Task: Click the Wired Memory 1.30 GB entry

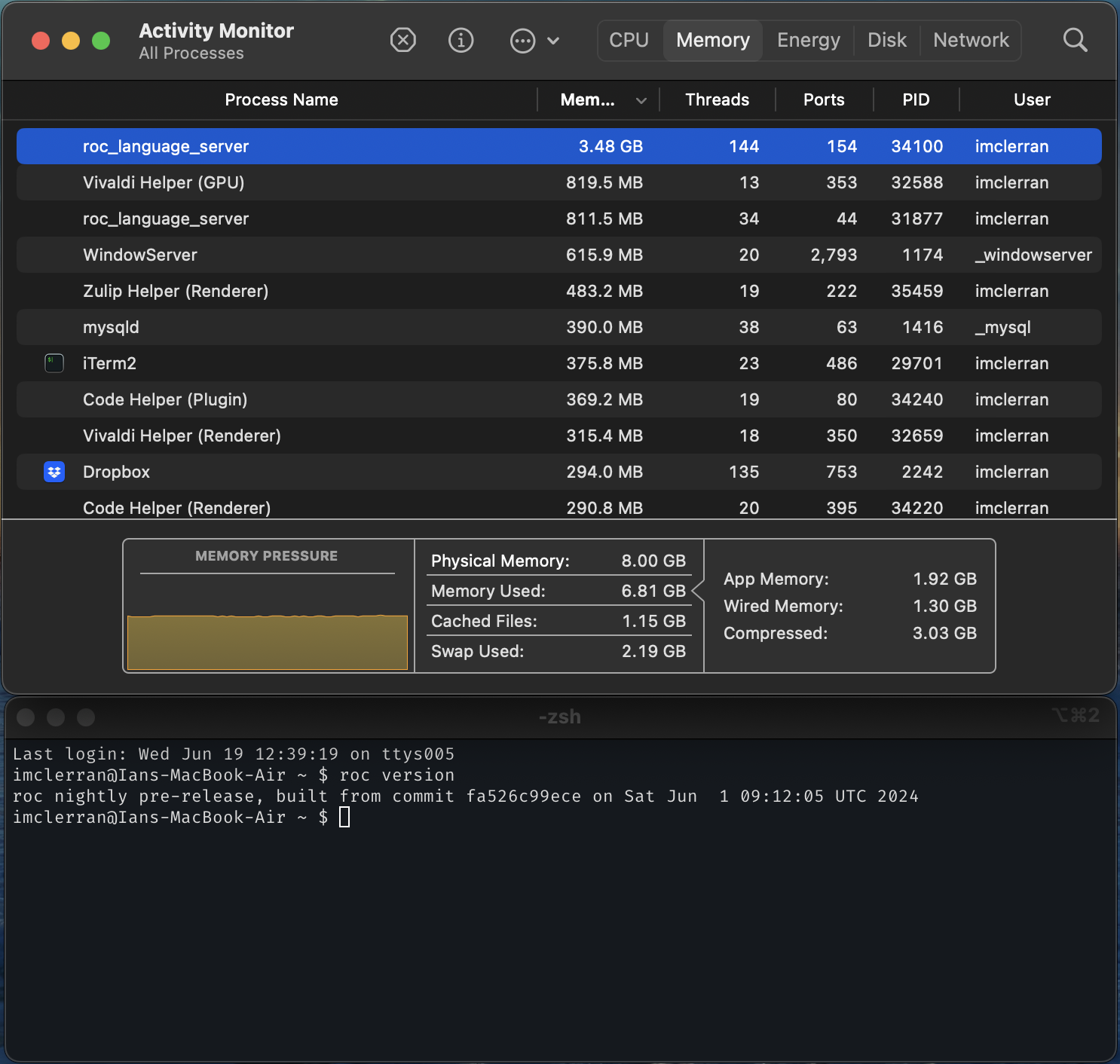Action: (850, 606)
